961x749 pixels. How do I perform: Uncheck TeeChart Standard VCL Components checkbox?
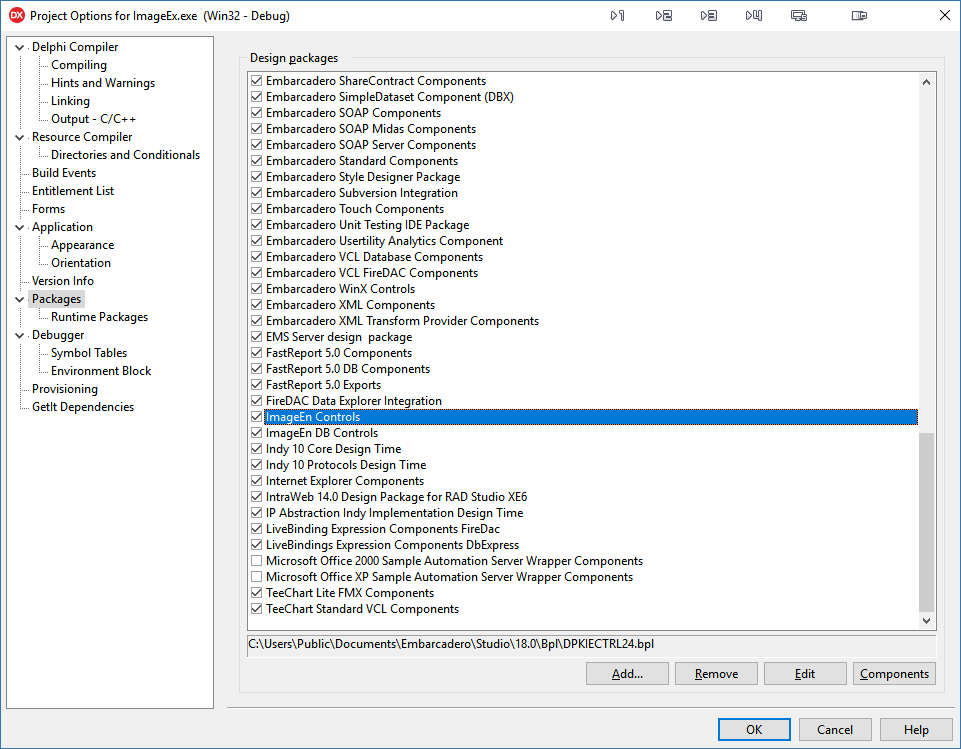[x=257, y=609]
